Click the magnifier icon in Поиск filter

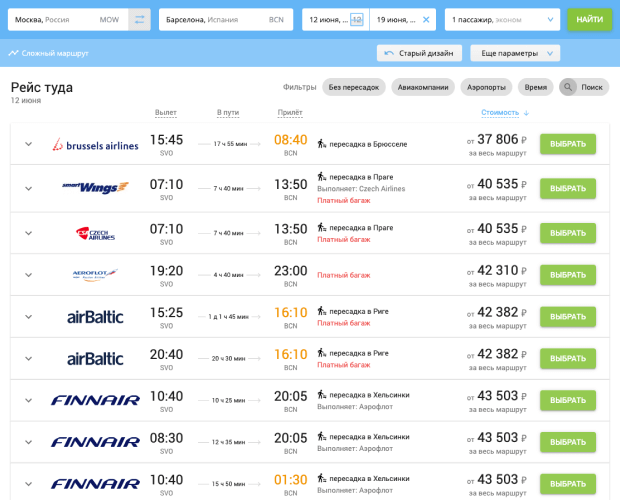tap(568, 87)
